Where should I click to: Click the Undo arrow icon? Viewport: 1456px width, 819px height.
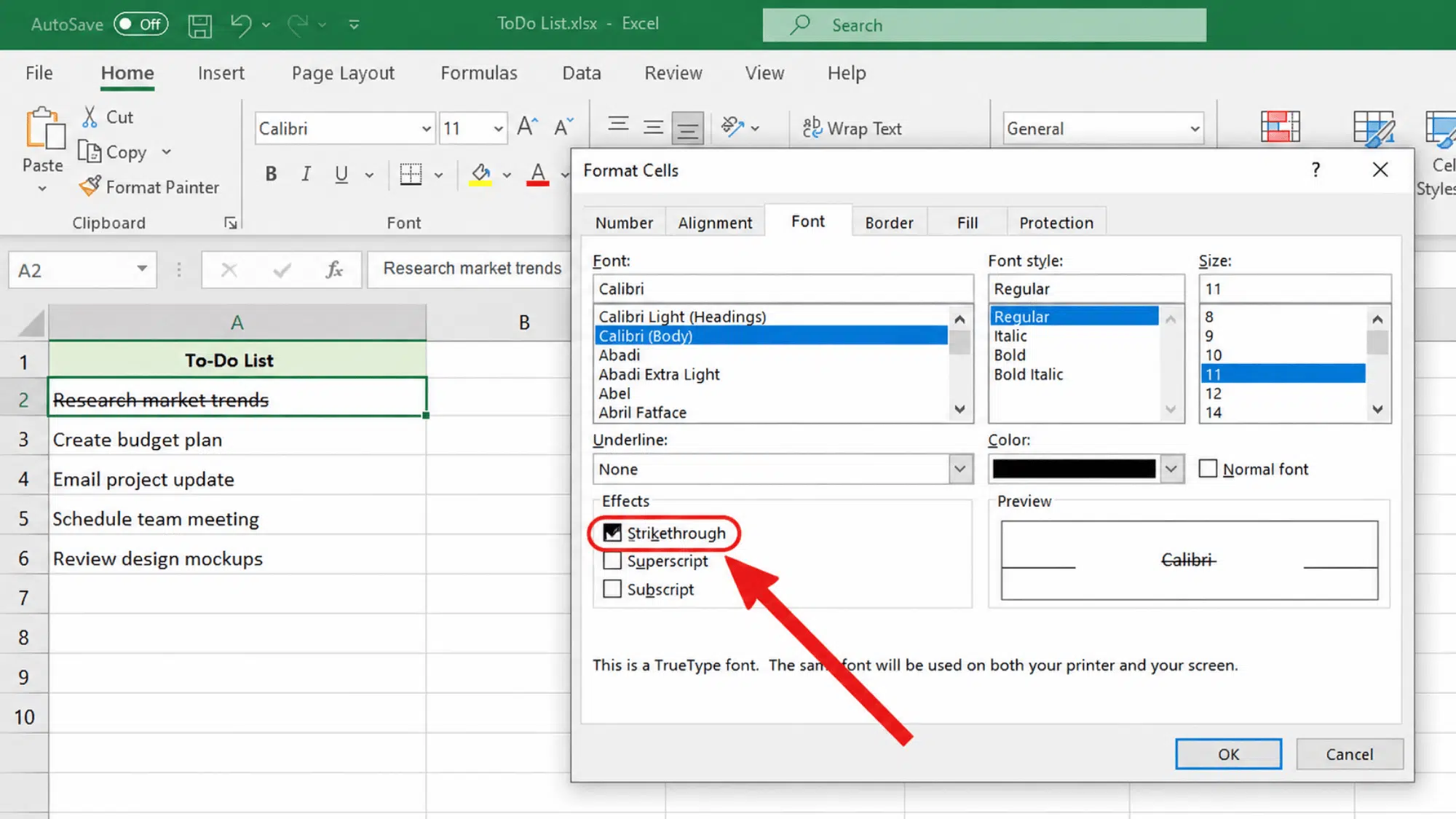pos(241,25)
